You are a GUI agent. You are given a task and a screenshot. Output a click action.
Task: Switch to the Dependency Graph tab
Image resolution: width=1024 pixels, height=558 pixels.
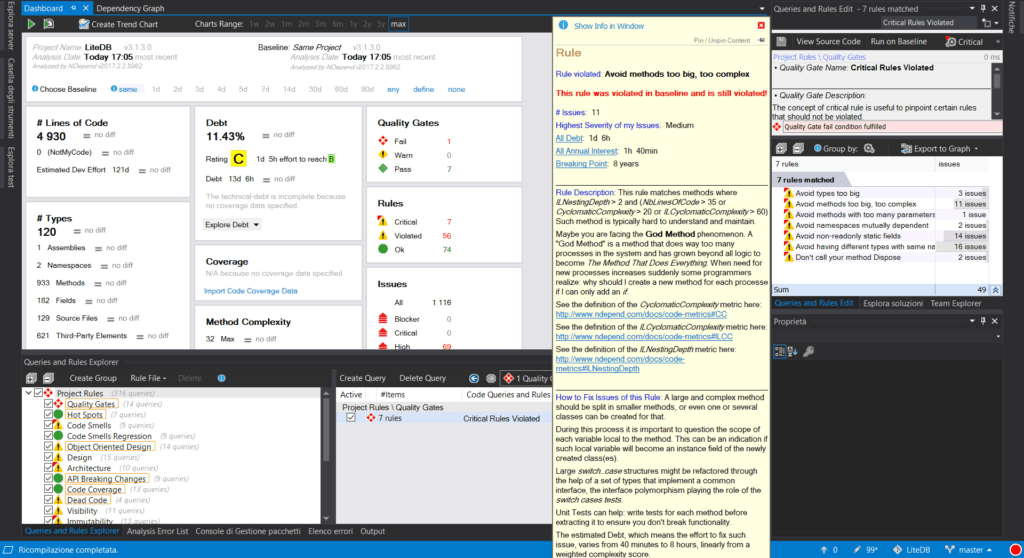tap(131, 8)
